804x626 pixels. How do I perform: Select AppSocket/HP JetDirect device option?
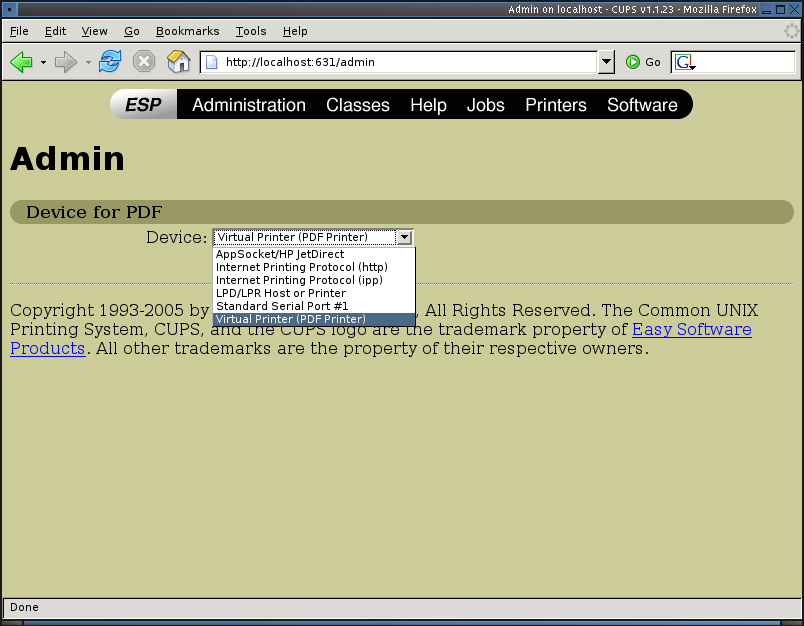[314, 254]
